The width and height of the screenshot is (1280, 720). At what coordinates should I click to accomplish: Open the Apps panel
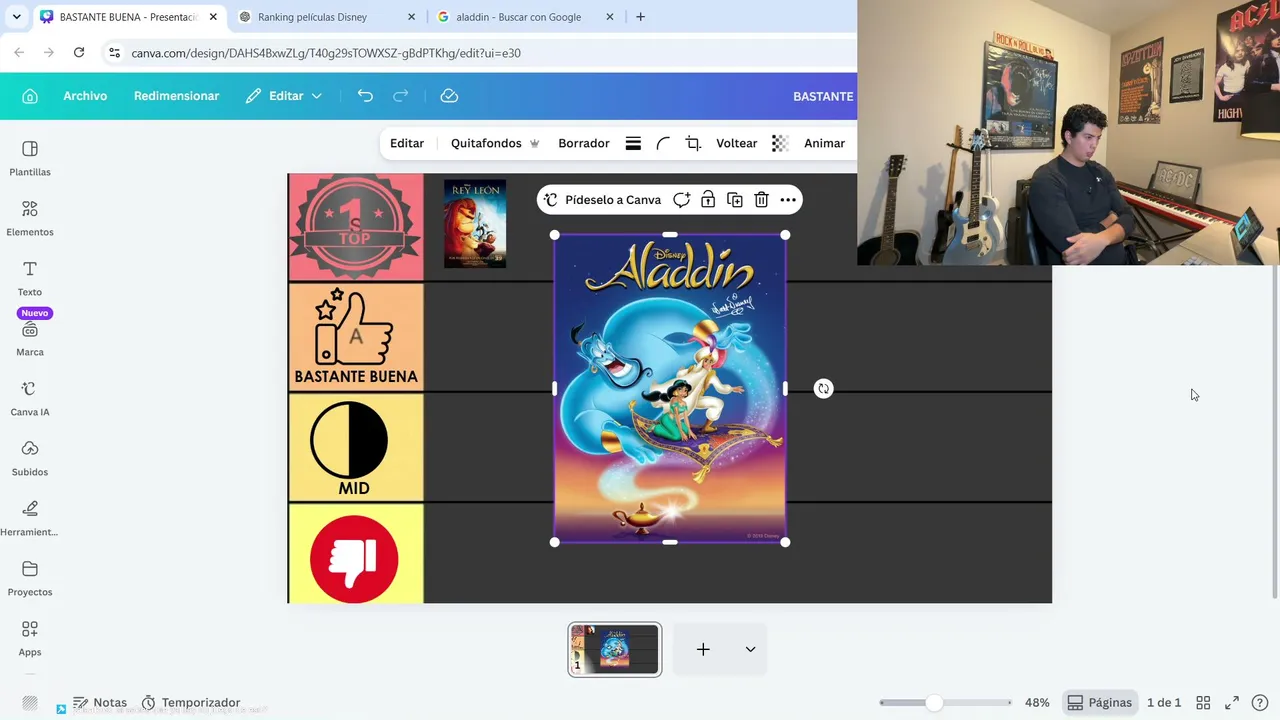(x=30, y=638)
